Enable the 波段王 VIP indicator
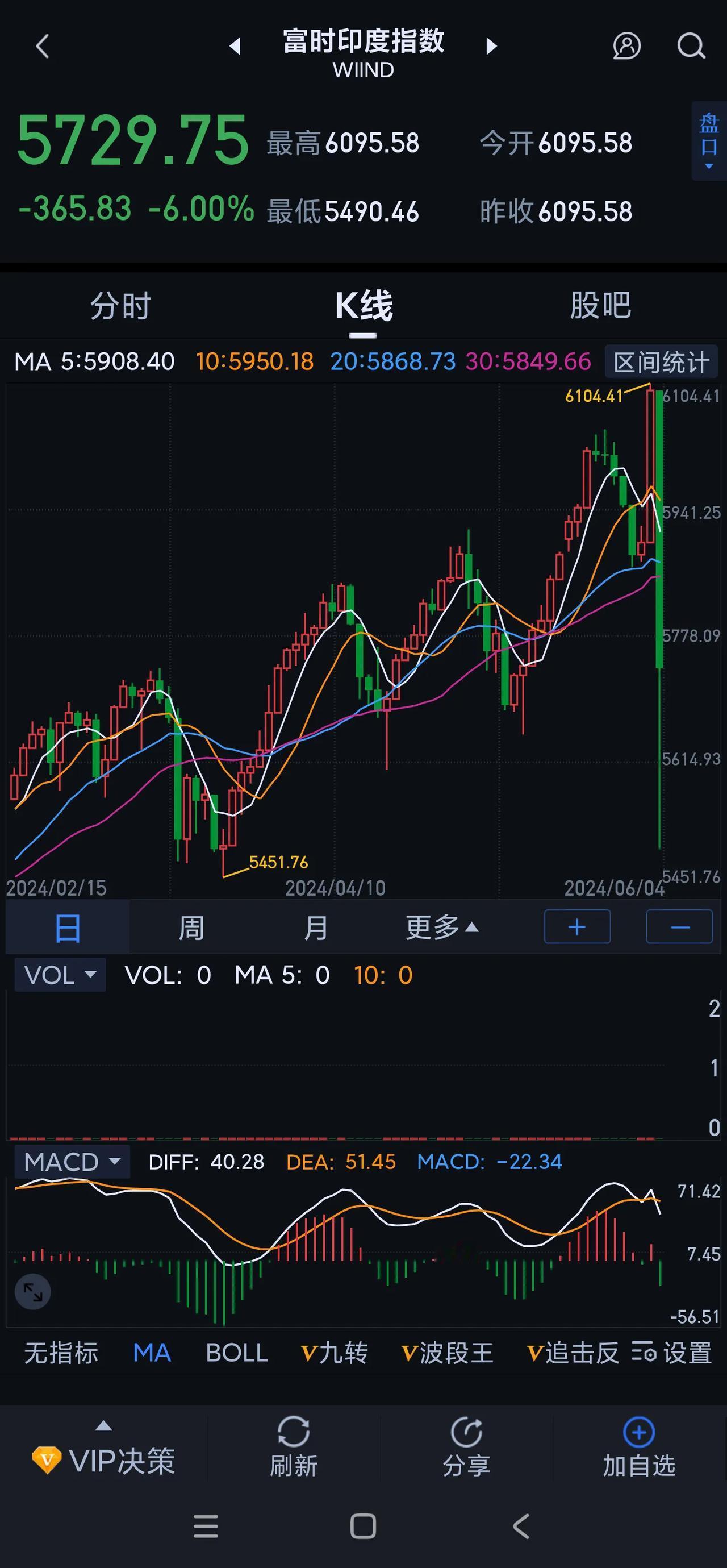Viewport: 727px width, 1568px height. 447,1353
